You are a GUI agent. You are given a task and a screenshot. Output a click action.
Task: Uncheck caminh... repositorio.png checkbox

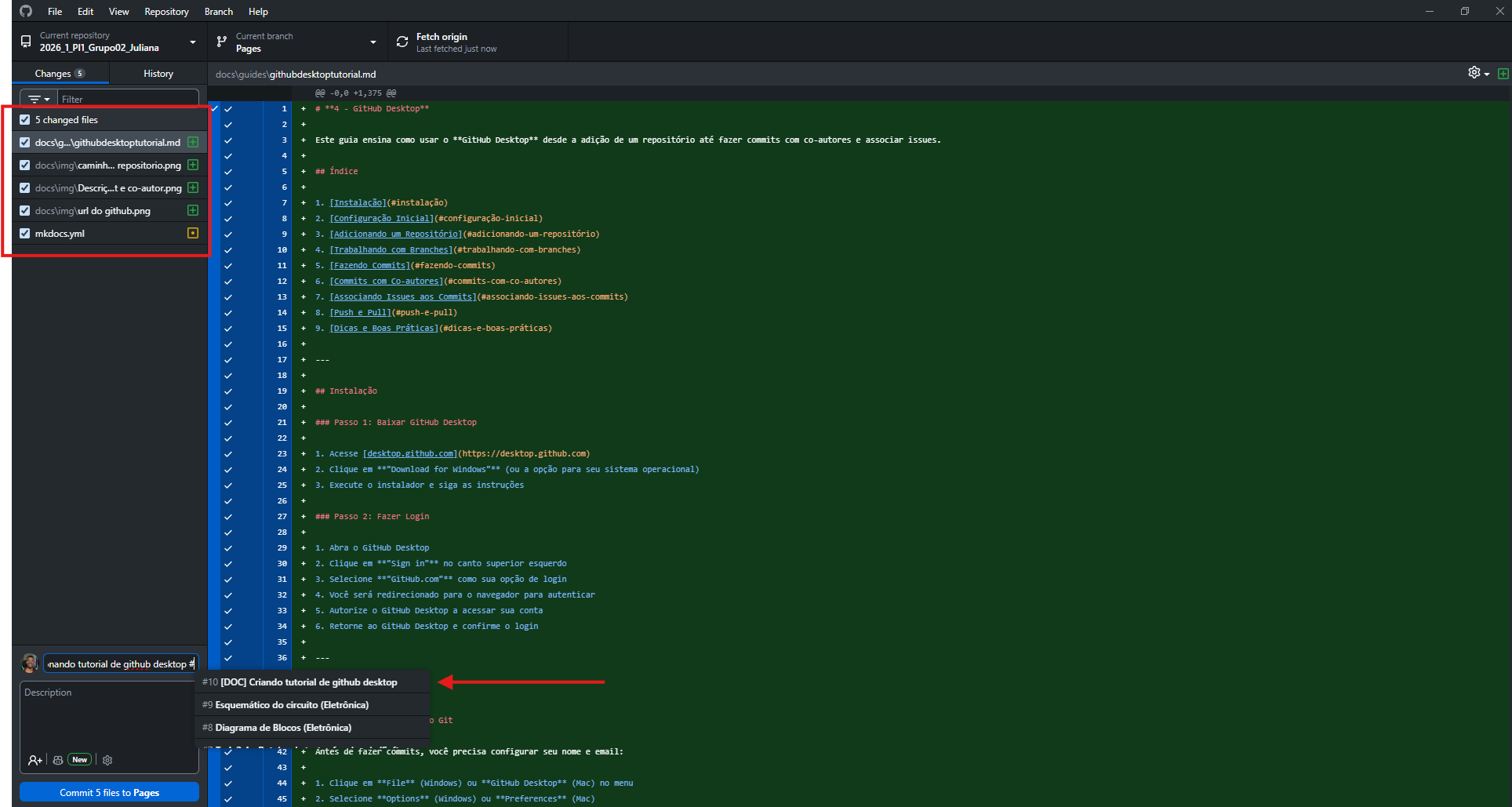click(25, 165)
